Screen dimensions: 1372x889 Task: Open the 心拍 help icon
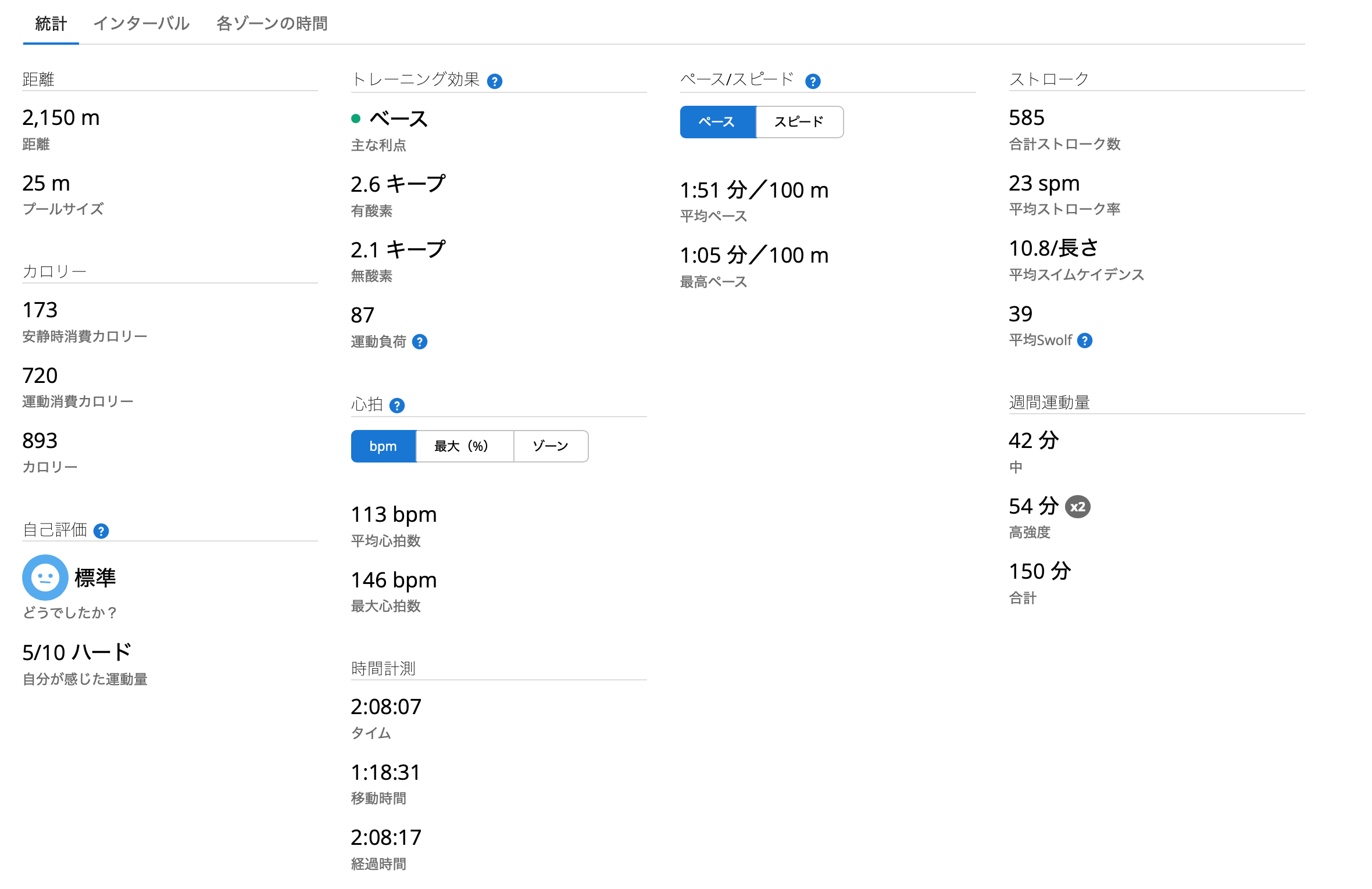pyautogui.click(x=397, y=405)
